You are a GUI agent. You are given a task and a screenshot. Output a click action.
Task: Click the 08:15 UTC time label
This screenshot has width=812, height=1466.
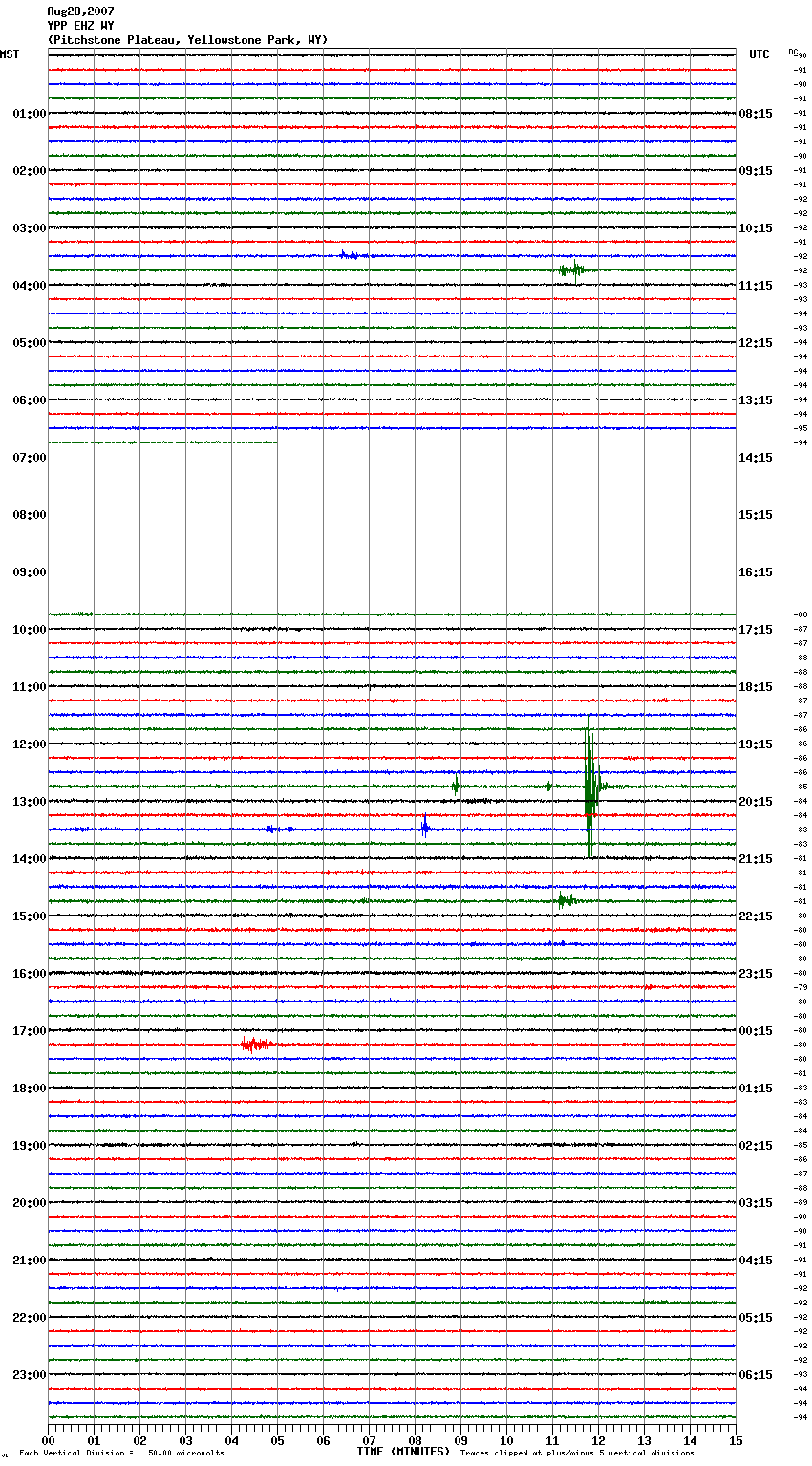click(756, 114)
